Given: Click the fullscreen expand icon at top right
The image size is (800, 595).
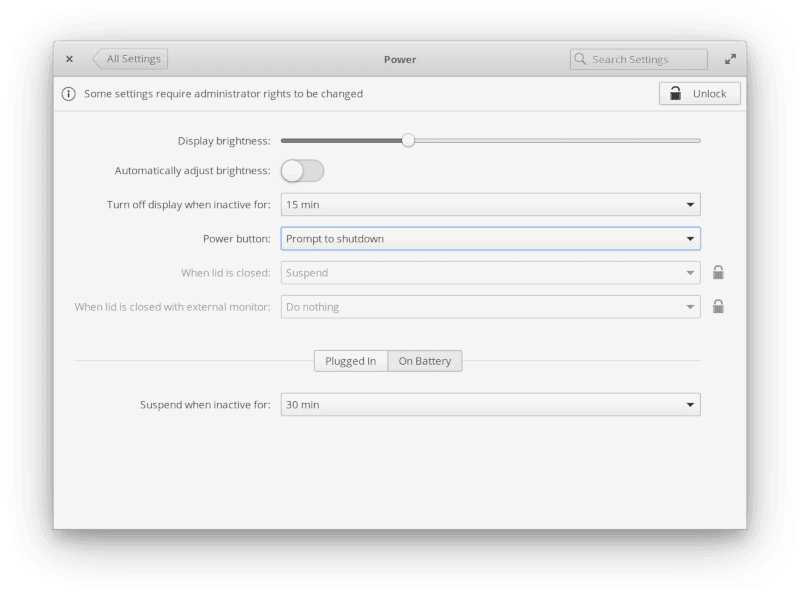Looking at the screenshot, I should [x=730, y=58].
